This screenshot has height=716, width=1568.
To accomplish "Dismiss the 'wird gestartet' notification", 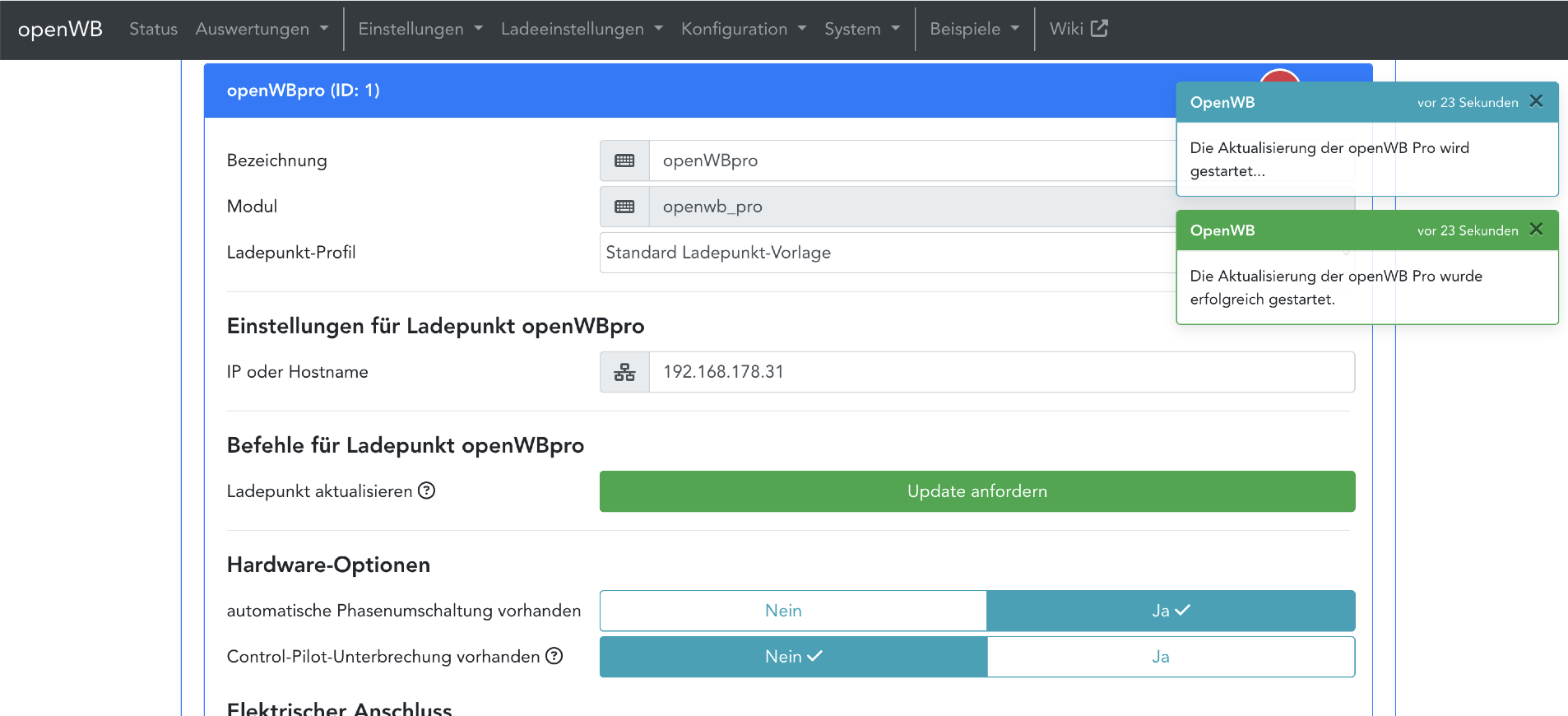I will 1535,101.
